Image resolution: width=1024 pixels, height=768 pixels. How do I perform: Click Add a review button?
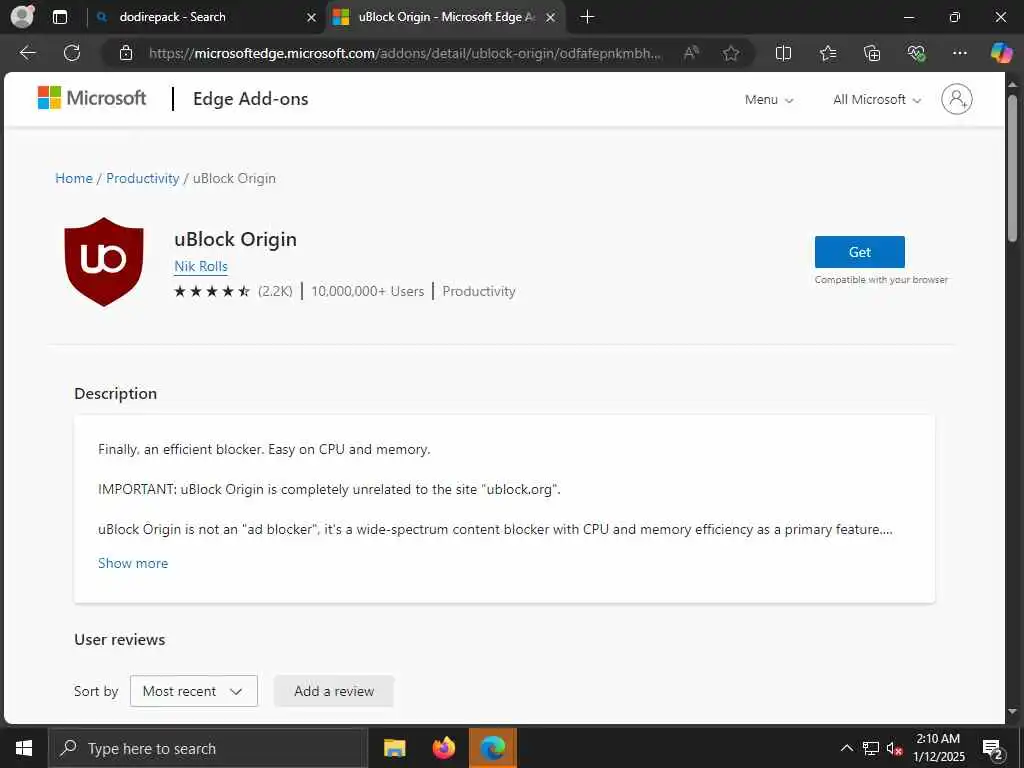[334, 691]
